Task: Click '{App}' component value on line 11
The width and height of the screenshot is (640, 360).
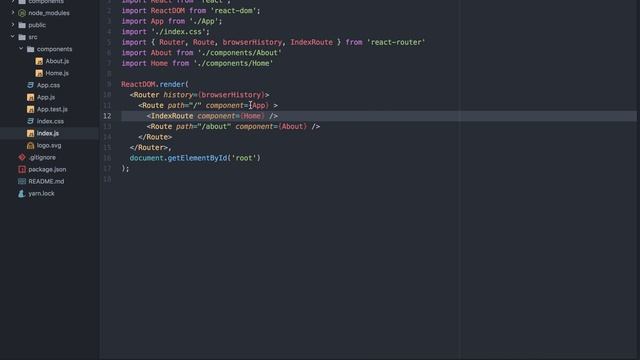Action: tap(259, 105)
